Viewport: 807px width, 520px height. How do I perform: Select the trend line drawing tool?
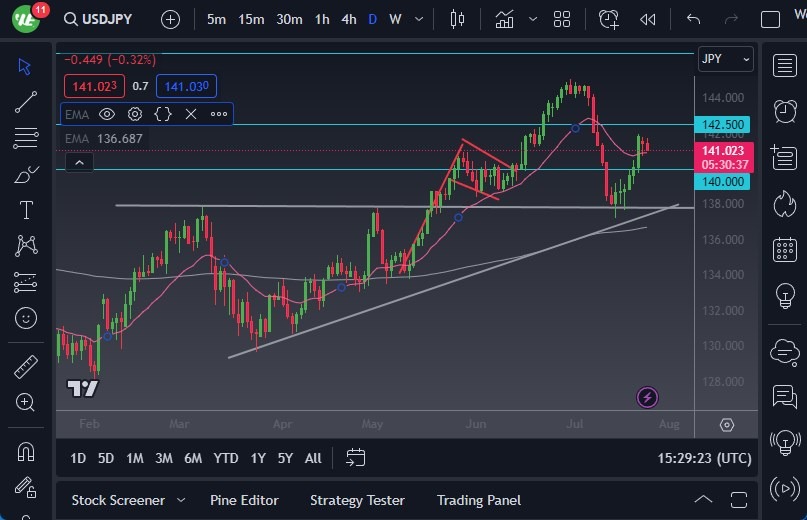pos(26,102)
